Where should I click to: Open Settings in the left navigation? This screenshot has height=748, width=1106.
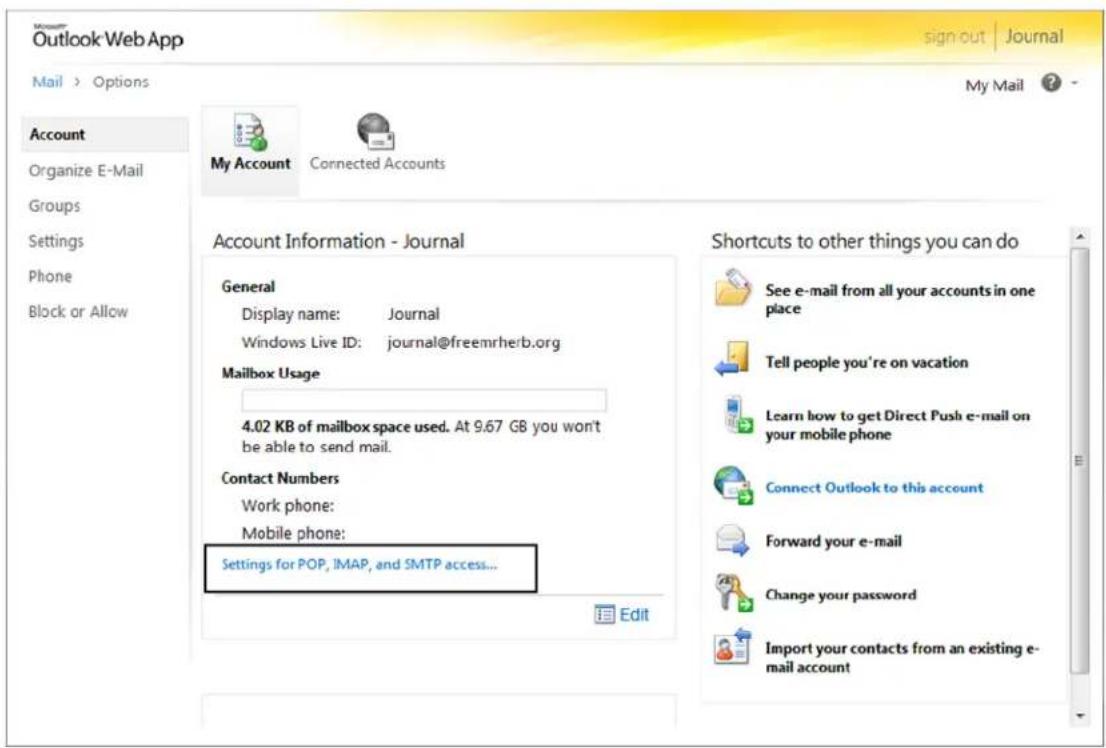56,241
